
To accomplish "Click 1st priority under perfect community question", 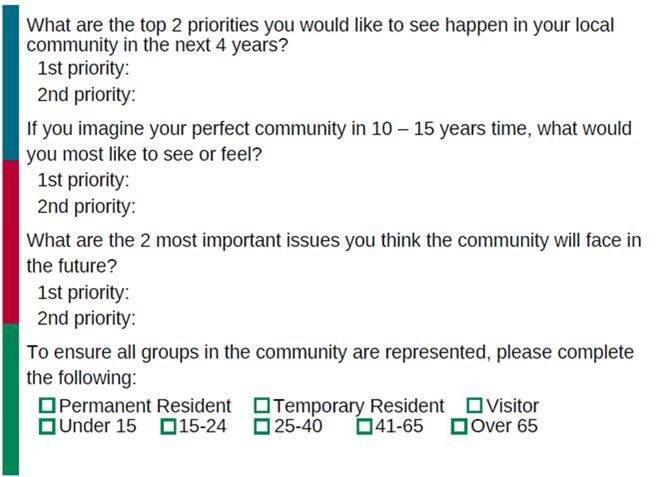I will (x=84, y=181).
